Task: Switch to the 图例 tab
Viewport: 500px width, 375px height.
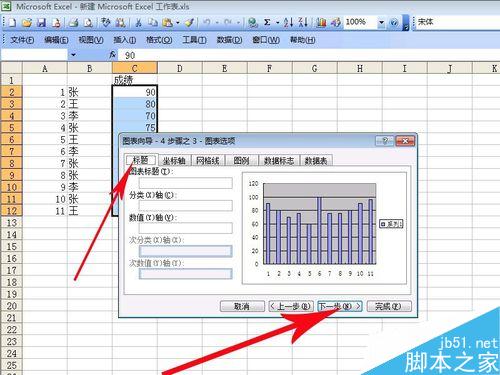Action: point(242,161)
